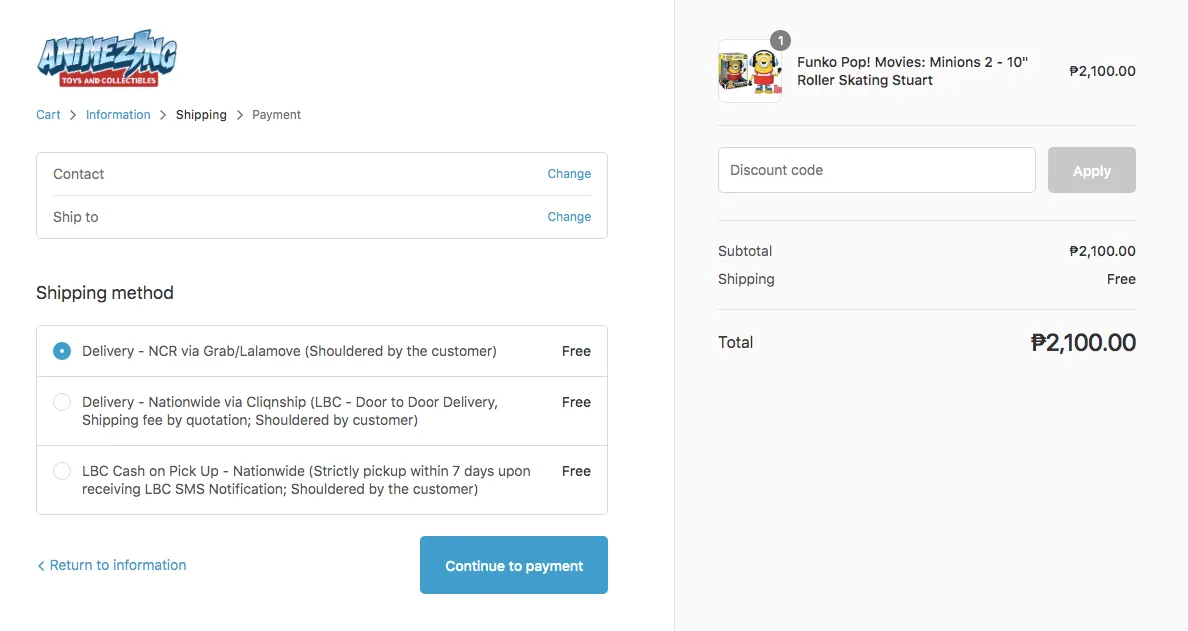Click the Animezing store logo
Image resolution: width=1188 pixels, height=631 pixels.
(107, 59)
